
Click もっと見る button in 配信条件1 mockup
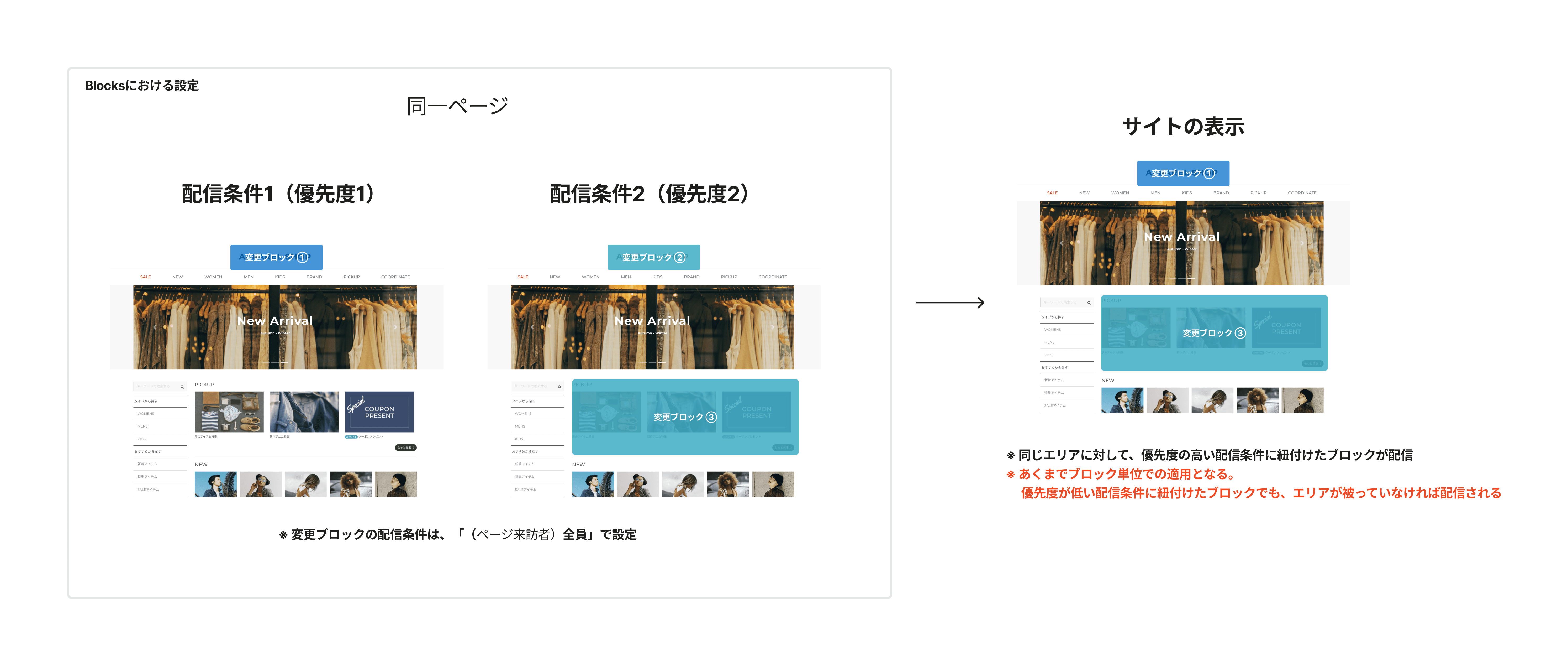tap(406, 448)
